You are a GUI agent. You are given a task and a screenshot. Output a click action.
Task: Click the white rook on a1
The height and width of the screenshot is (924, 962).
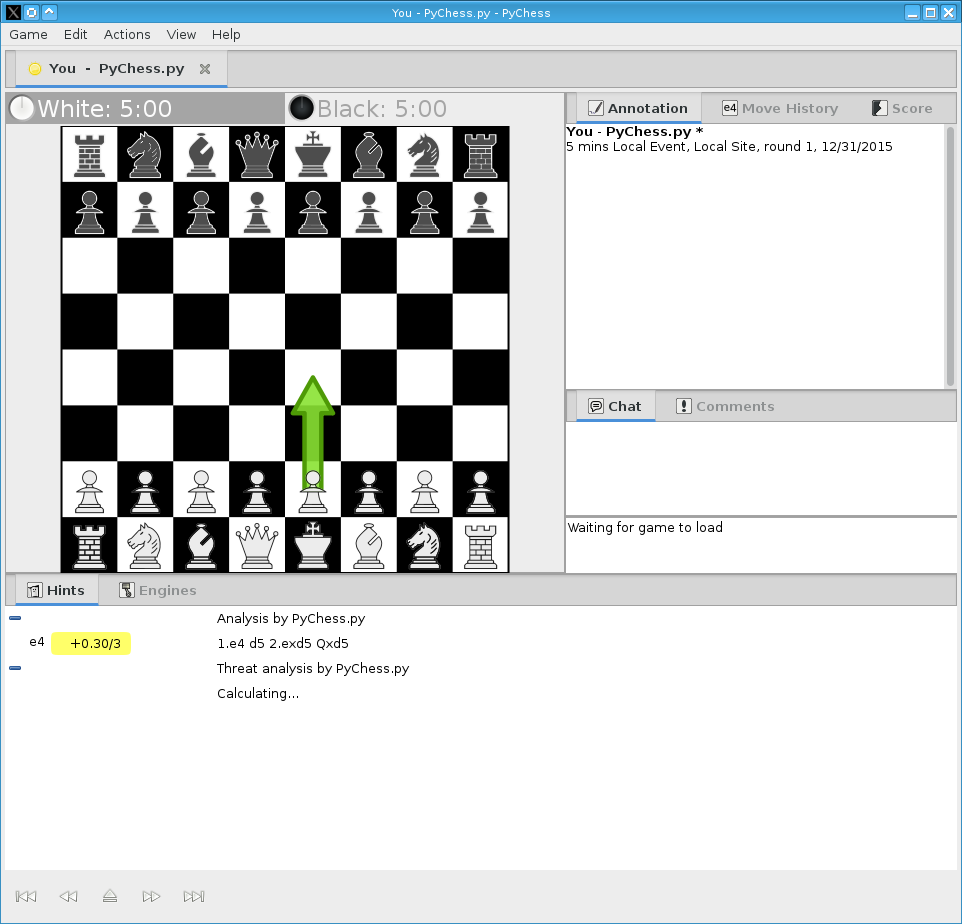[x=90, y=545]
